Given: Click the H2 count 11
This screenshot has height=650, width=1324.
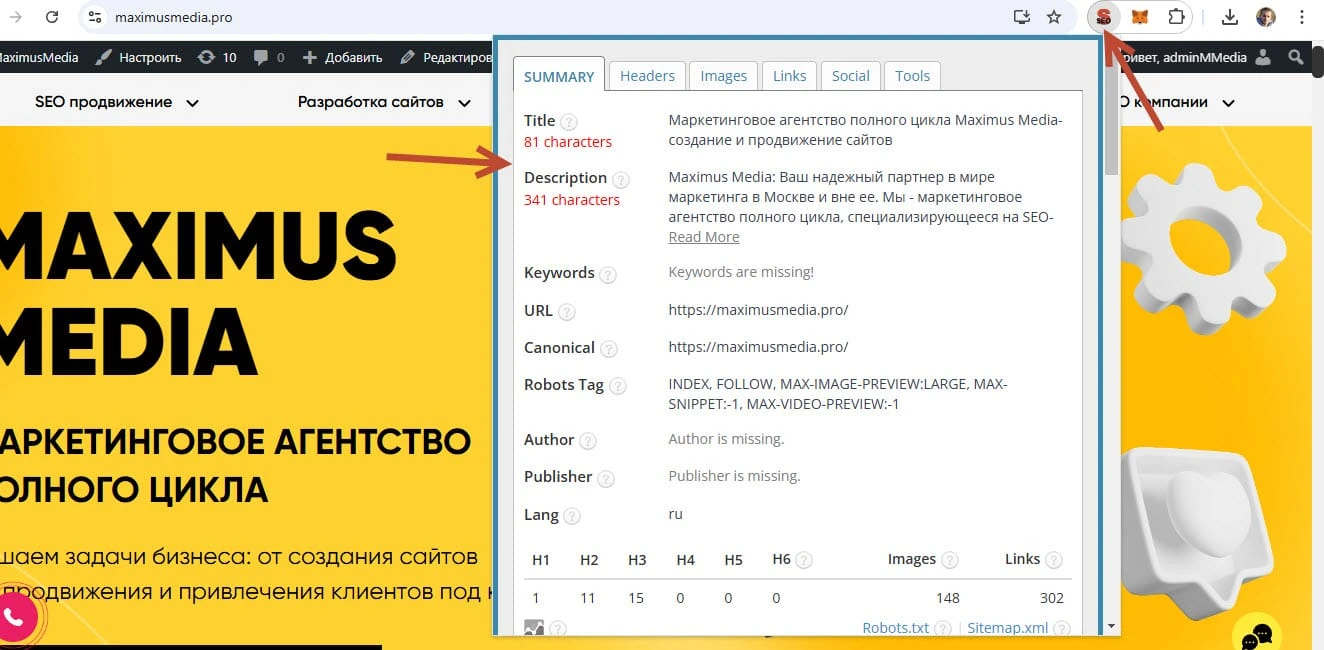Looking at the screenshot, I should point(588,598).
